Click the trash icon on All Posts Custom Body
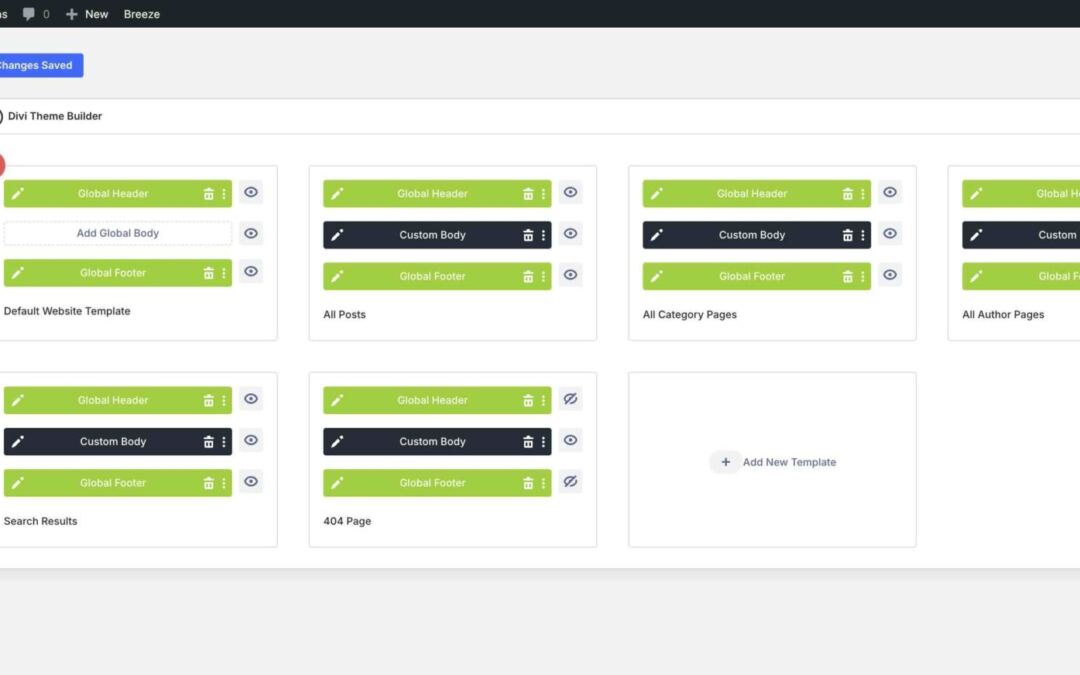 528,234
